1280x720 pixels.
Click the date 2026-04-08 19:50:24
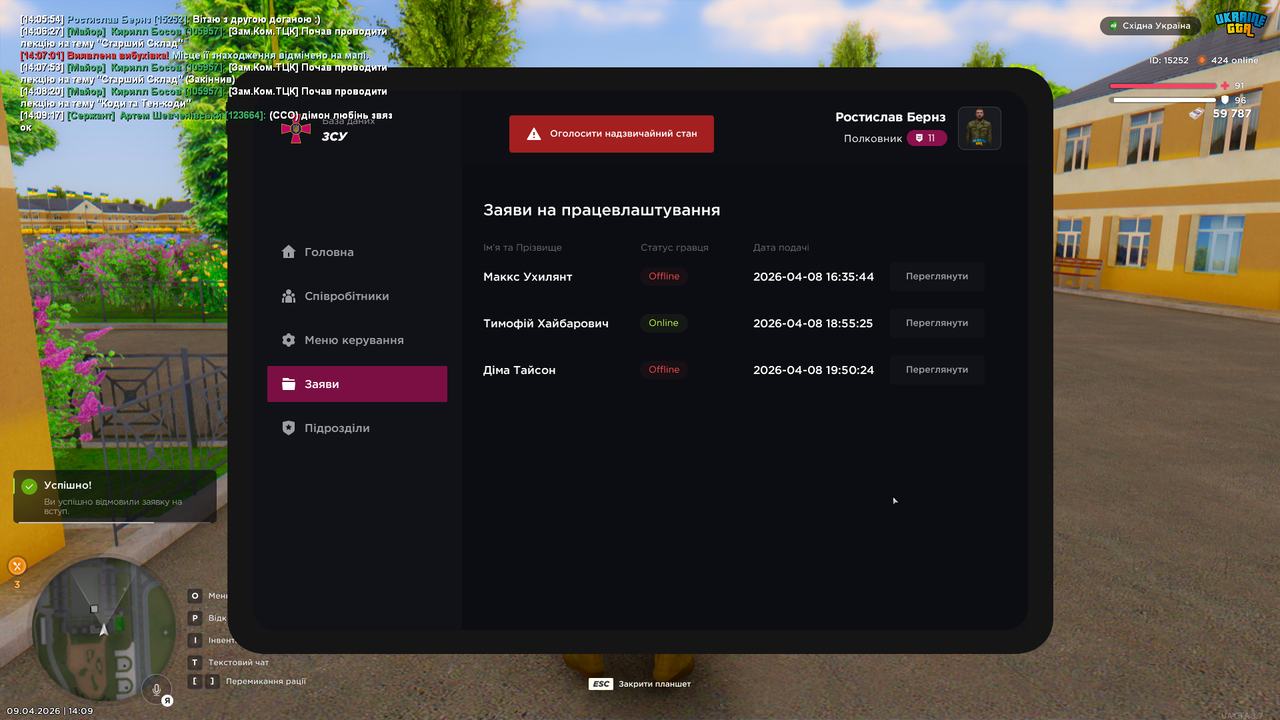tap(813, 370)
